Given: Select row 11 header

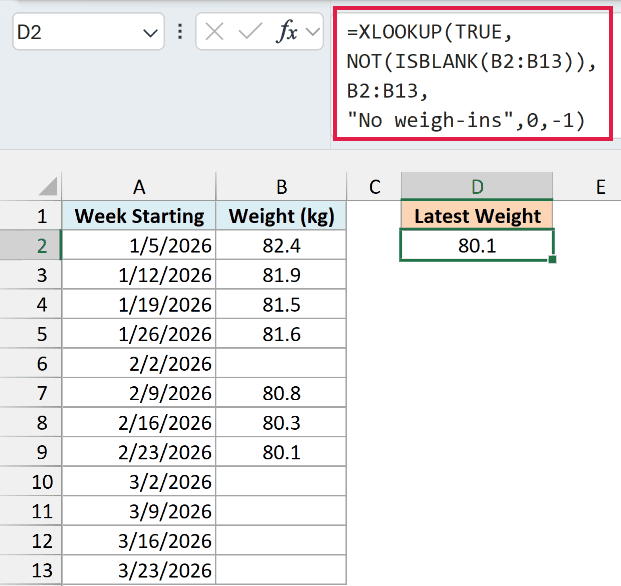Looking at the screenshot, I should [31, 511].
